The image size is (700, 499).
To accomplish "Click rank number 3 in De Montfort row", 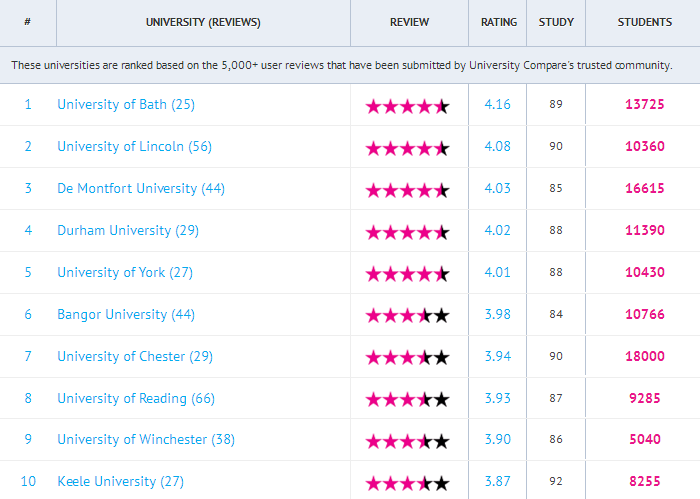I will tap(28, 188).
